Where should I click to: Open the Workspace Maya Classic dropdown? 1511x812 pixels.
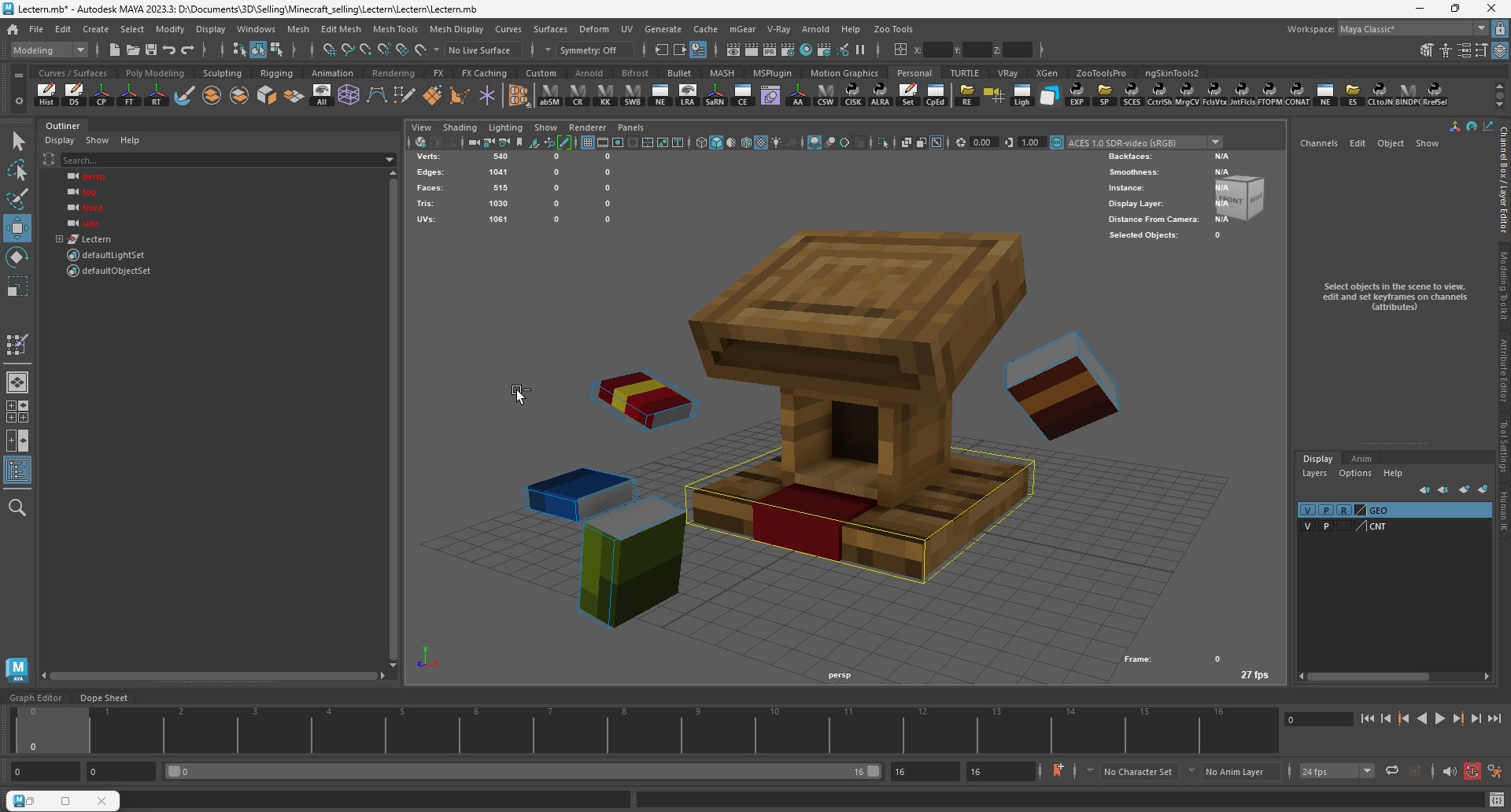click(x=1413, y=28)
